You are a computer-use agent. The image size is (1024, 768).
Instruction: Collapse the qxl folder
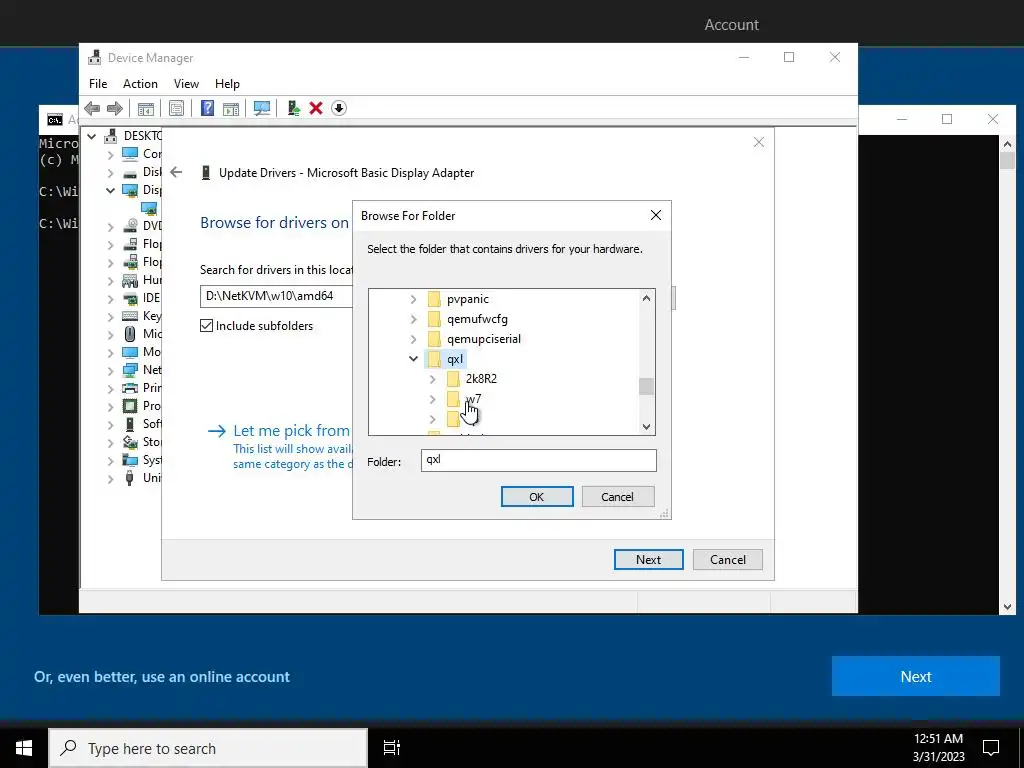[x=413, y=359]
